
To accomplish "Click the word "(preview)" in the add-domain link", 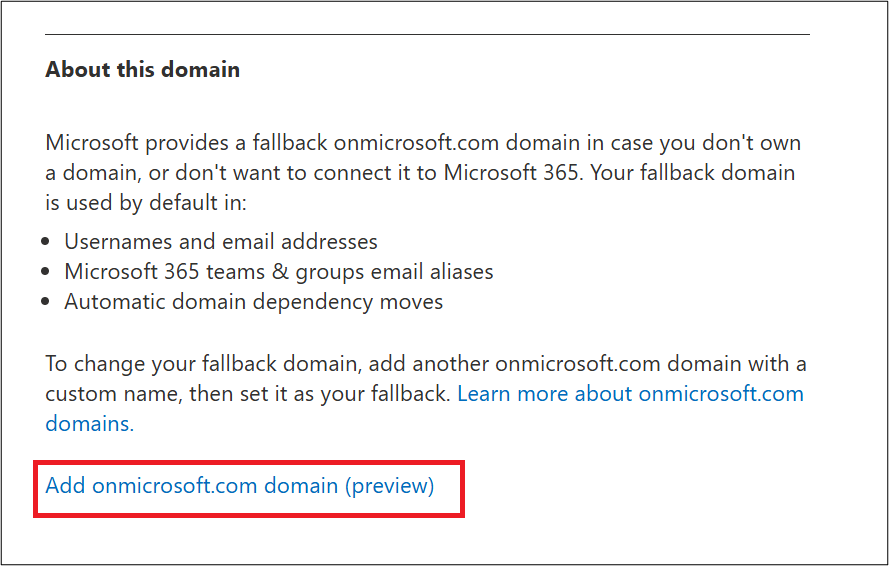I will tap(389, 486).
